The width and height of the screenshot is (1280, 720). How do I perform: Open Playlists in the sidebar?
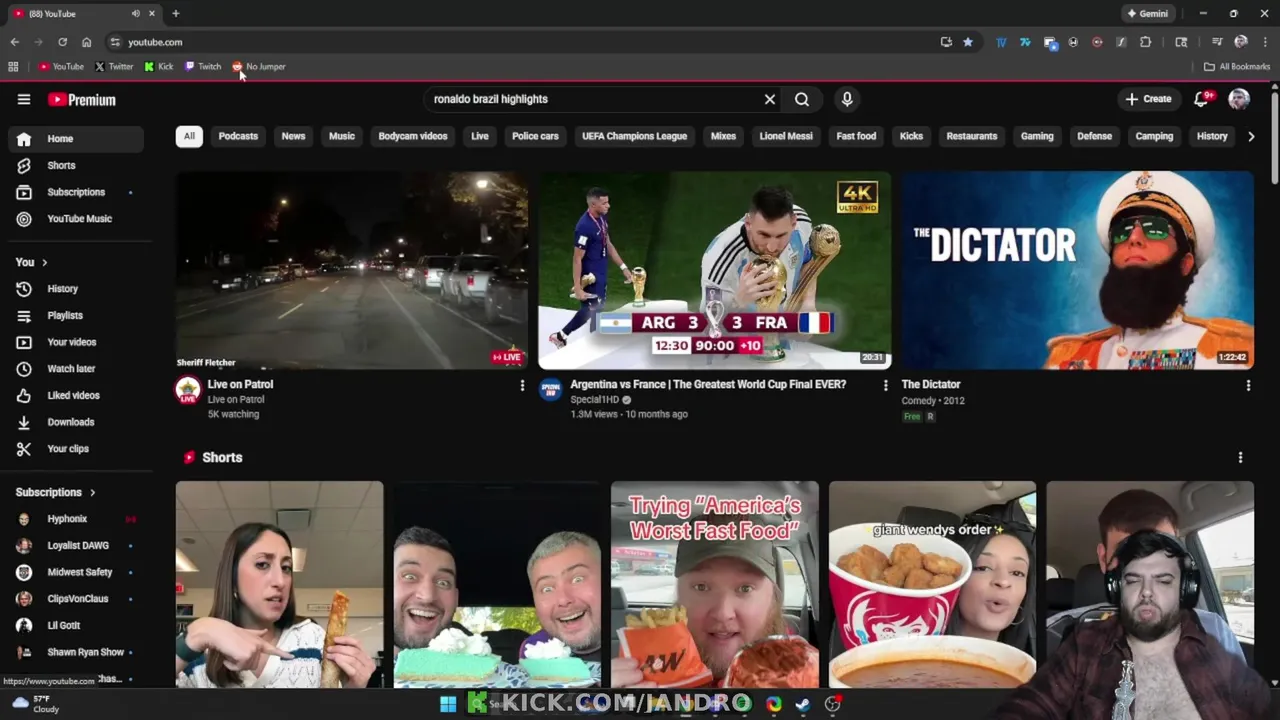pyautogui.click(x=76, y=315)
